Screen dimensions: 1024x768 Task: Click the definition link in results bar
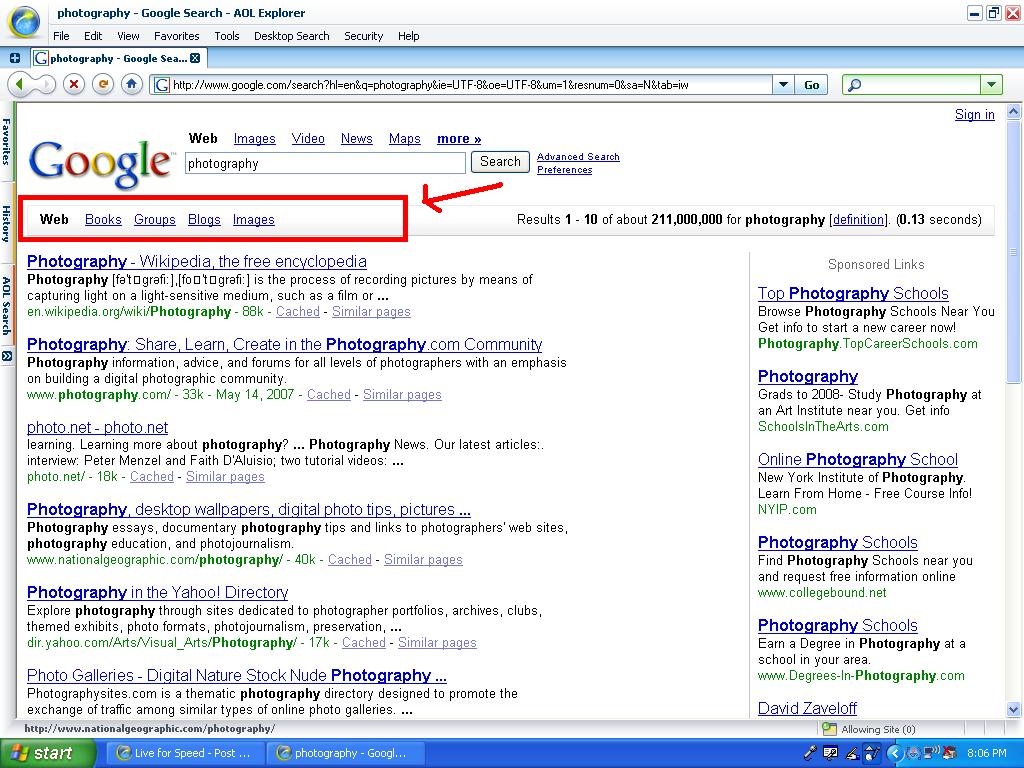click(x=858, y=219)
